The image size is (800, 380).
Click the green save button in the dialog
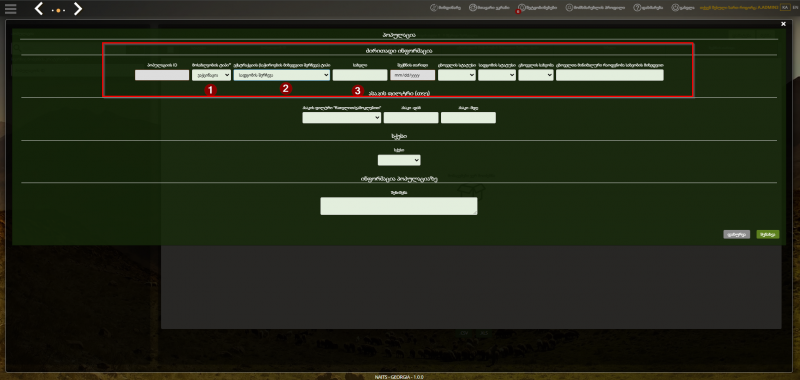coord(768,235)
